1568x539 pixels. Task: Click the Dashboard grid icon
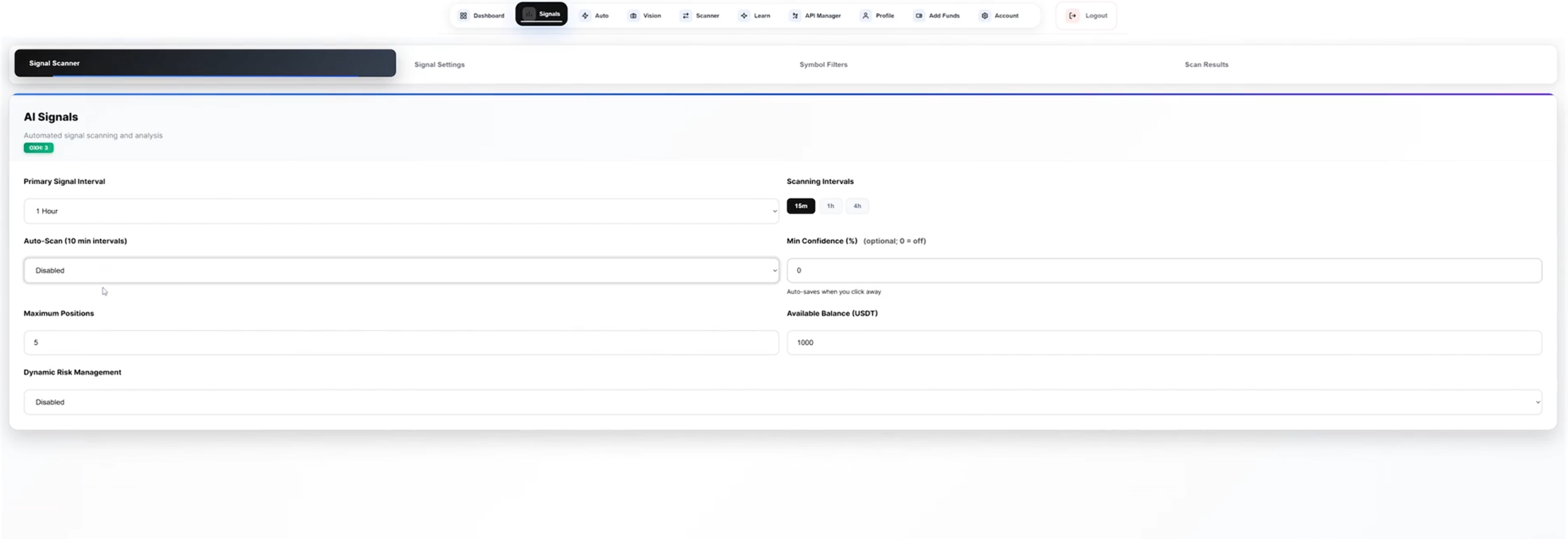(463, 16)
